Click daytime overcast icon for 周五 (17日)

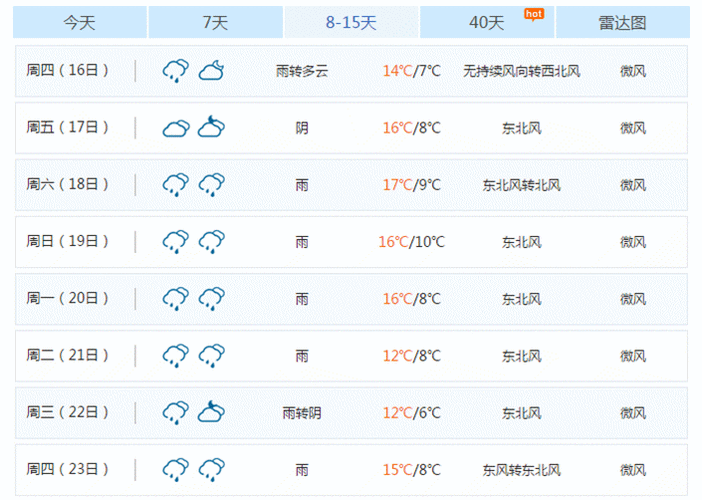(176, 128)
